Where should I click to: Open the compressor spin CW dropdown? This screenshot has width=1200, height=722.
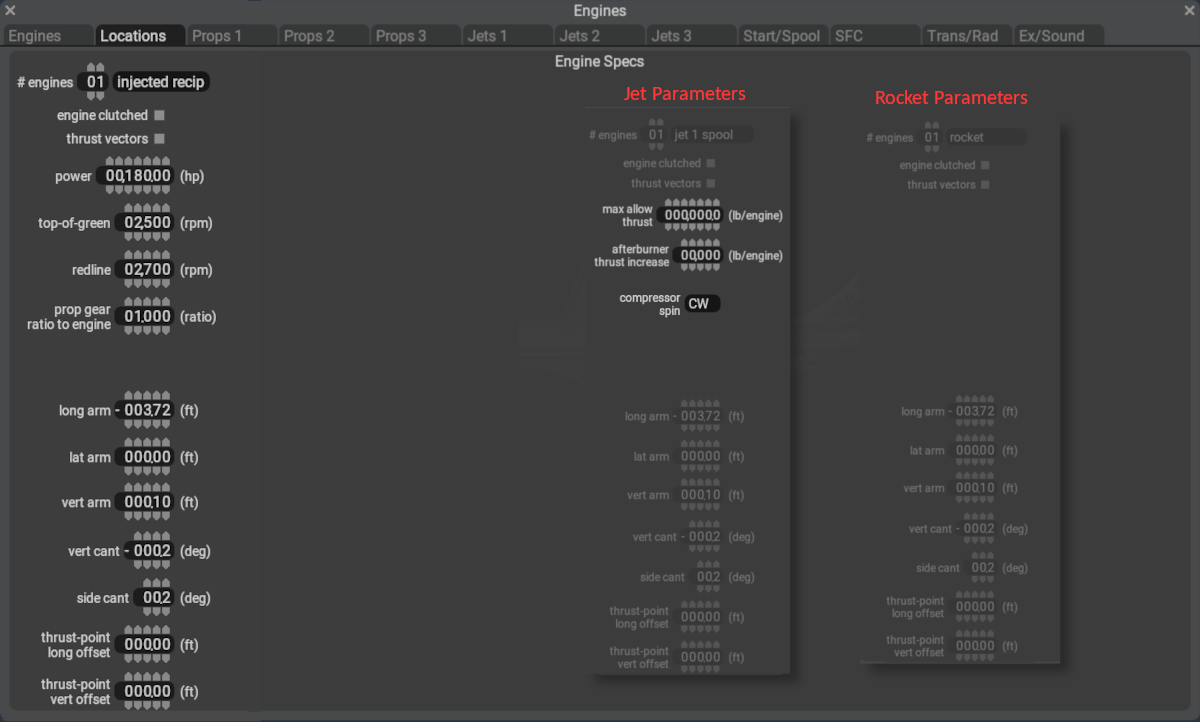coord(701,304)
